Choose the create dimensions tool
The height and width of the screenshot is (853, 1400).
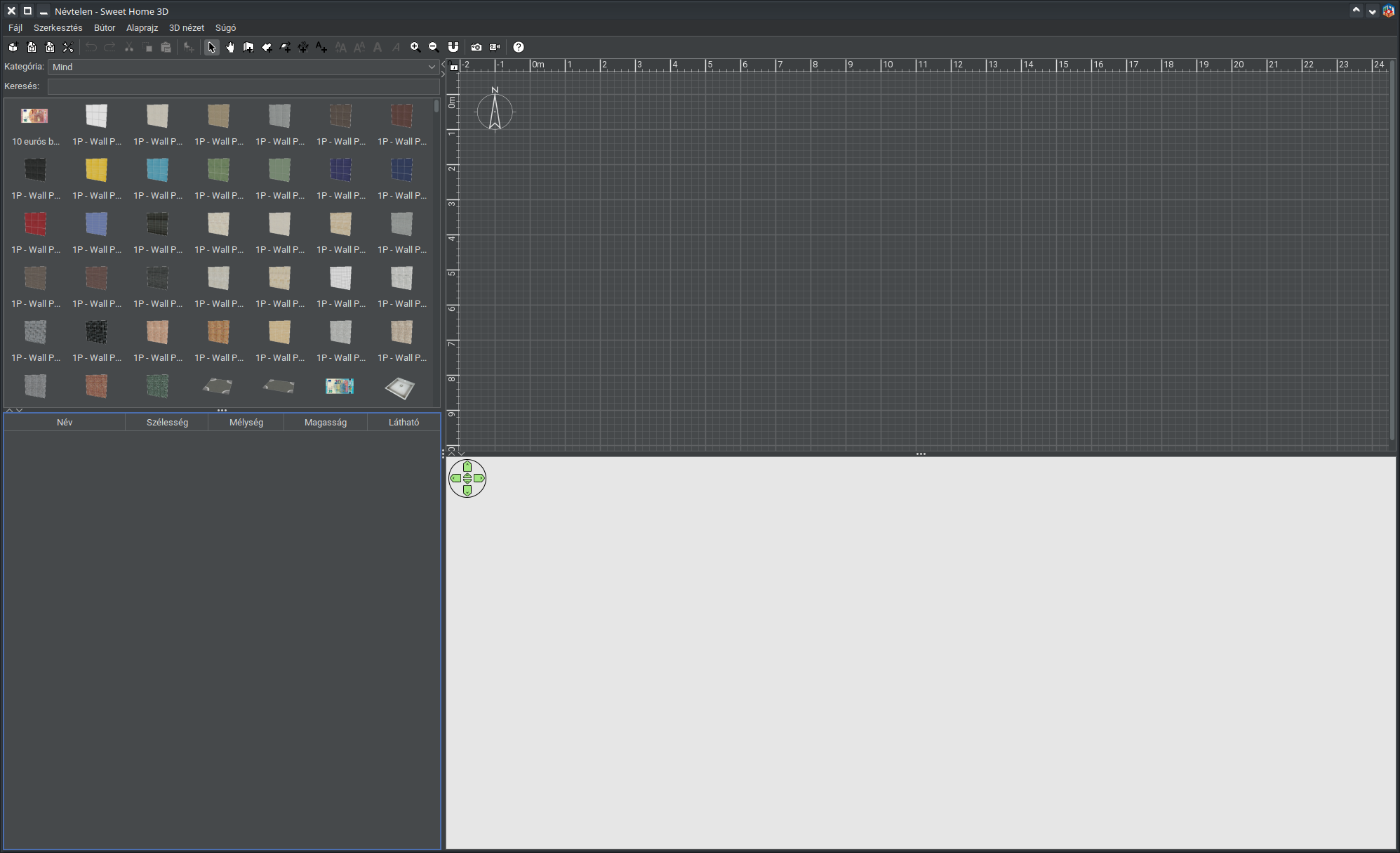303,47
